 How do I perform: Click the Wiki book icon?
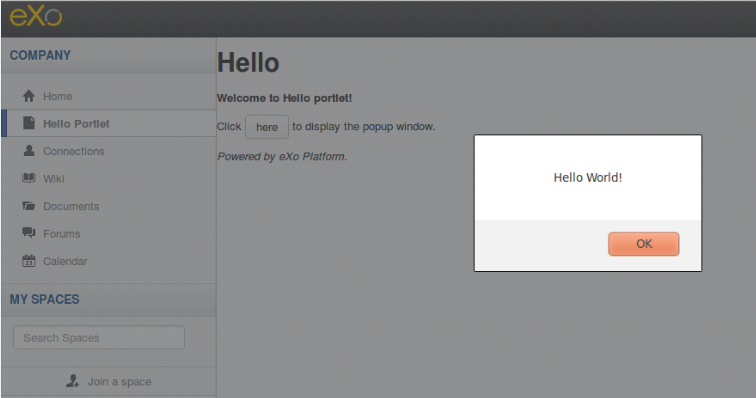click(x=29, y=178)
